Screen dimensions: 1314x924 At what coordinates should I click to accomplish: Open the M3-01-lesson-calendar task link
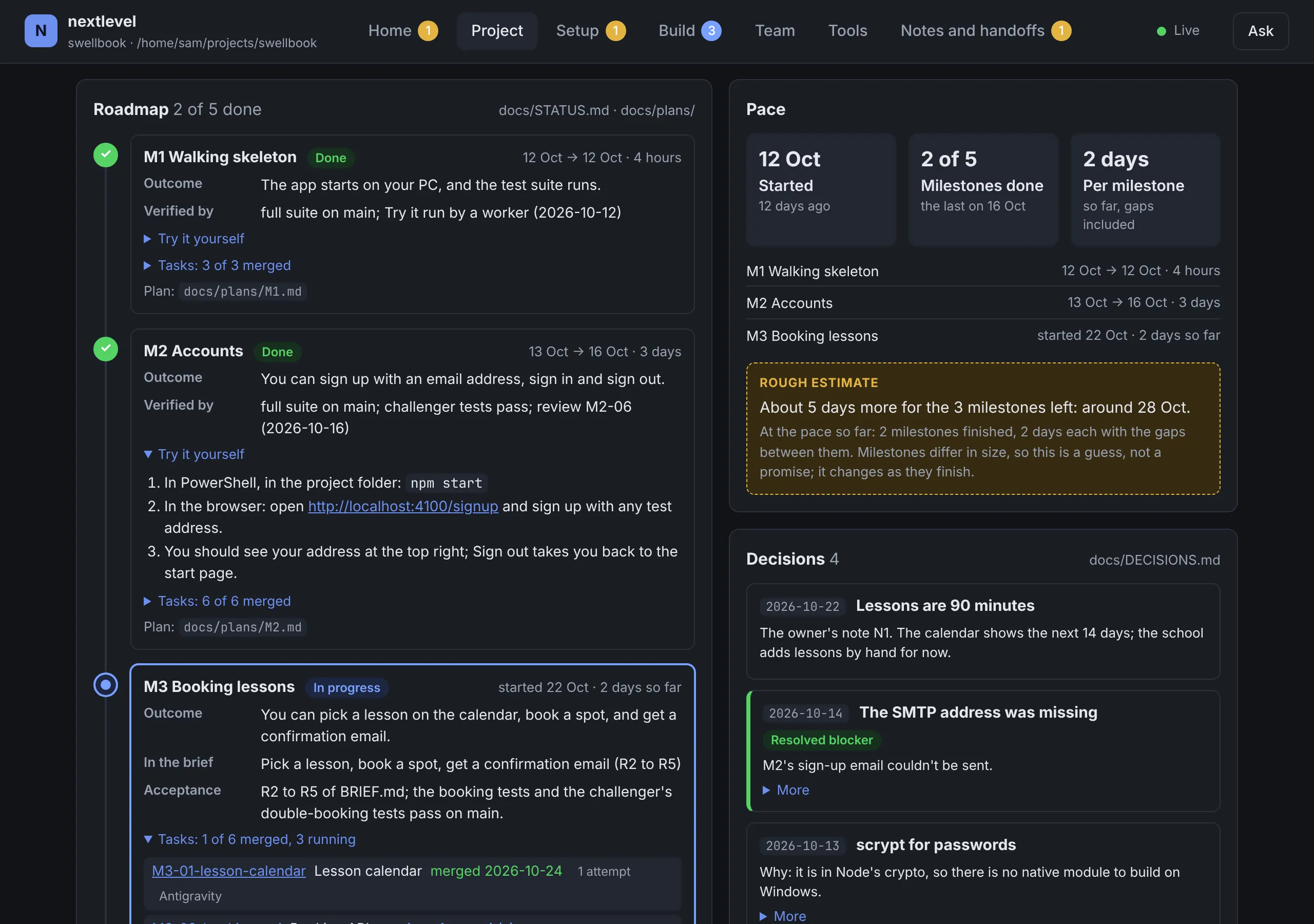229,871
